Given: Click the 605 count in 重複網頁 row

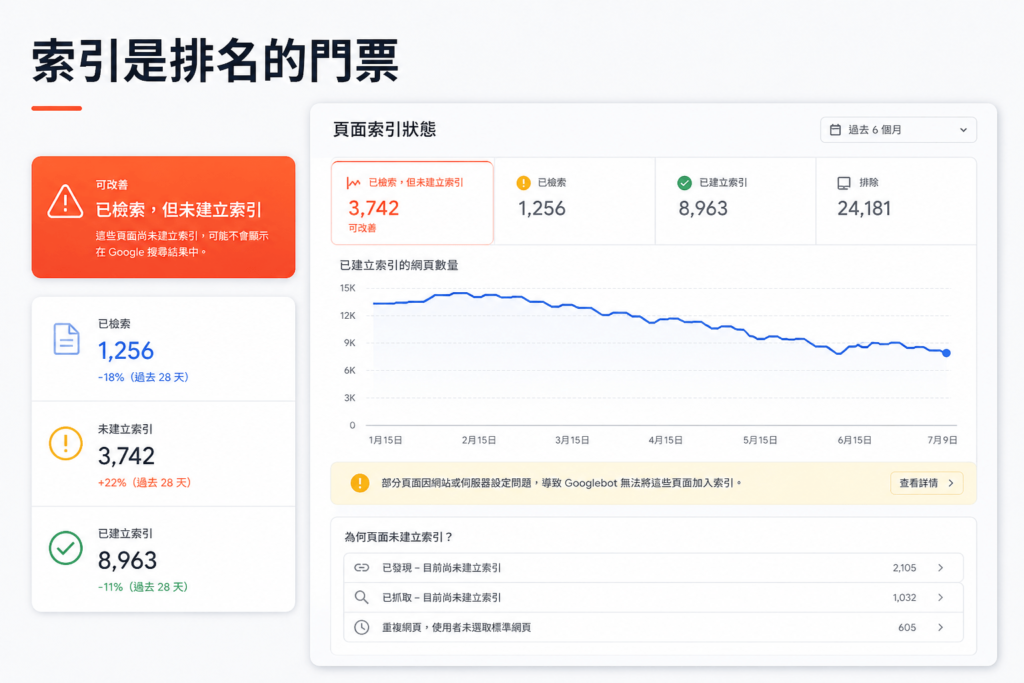Looking at the screenshot, I should [907, 627].
